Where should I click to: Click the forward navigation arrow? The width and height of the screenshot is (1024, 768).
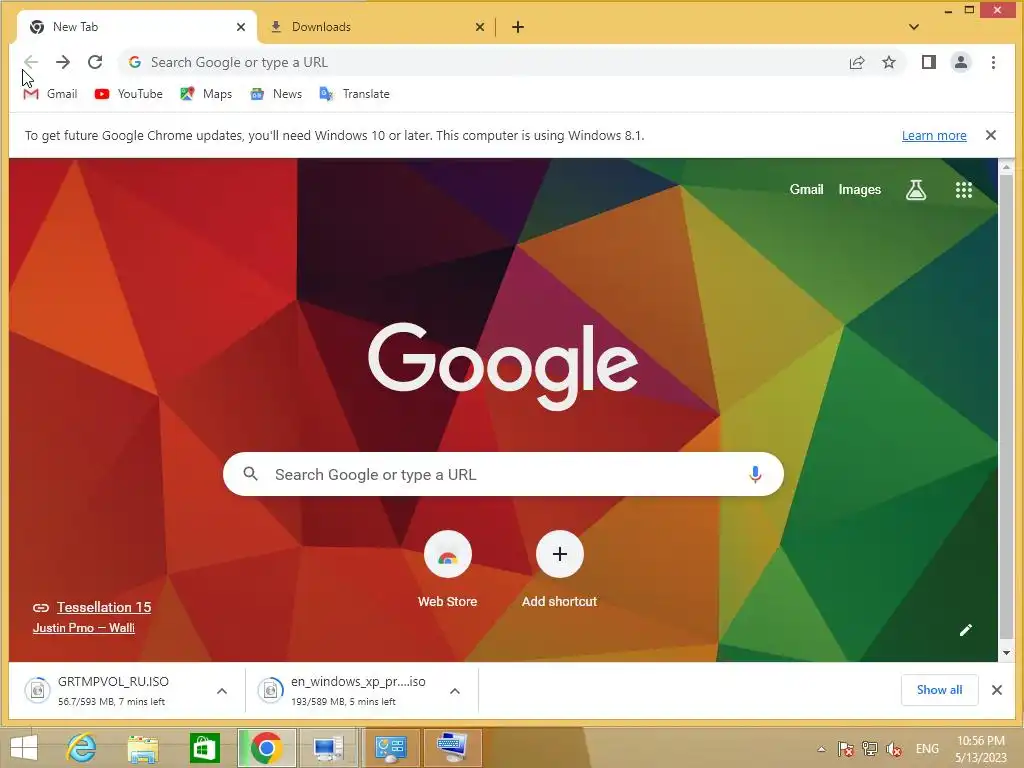point(63,62)
